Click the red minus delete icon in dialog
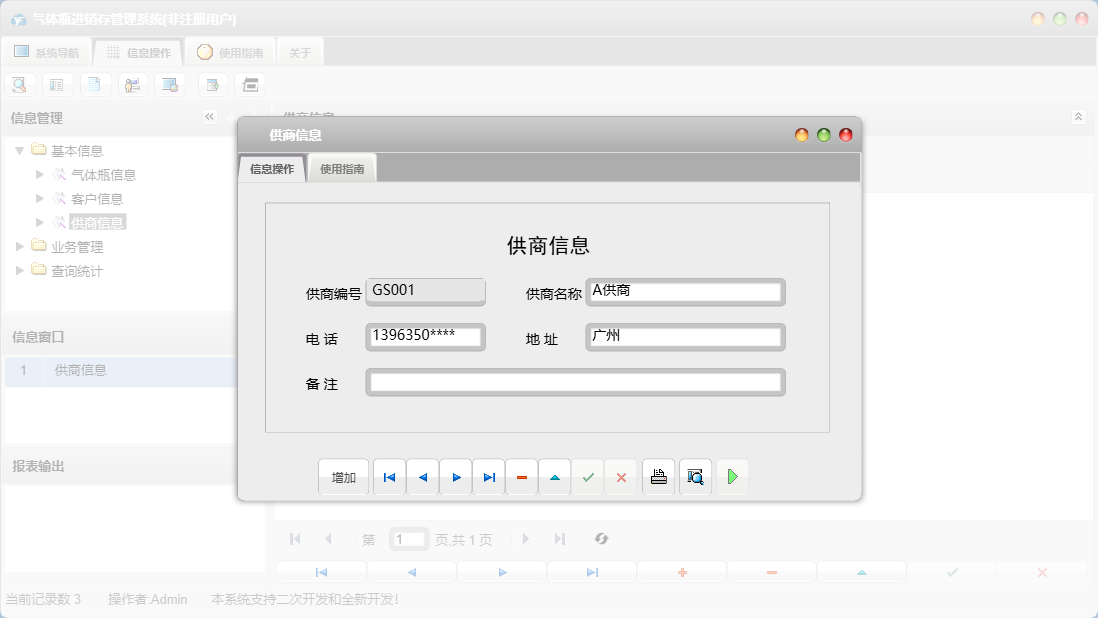Image resolution: width=1098 pixels, height=618 pixels. (x=522, y=478)
